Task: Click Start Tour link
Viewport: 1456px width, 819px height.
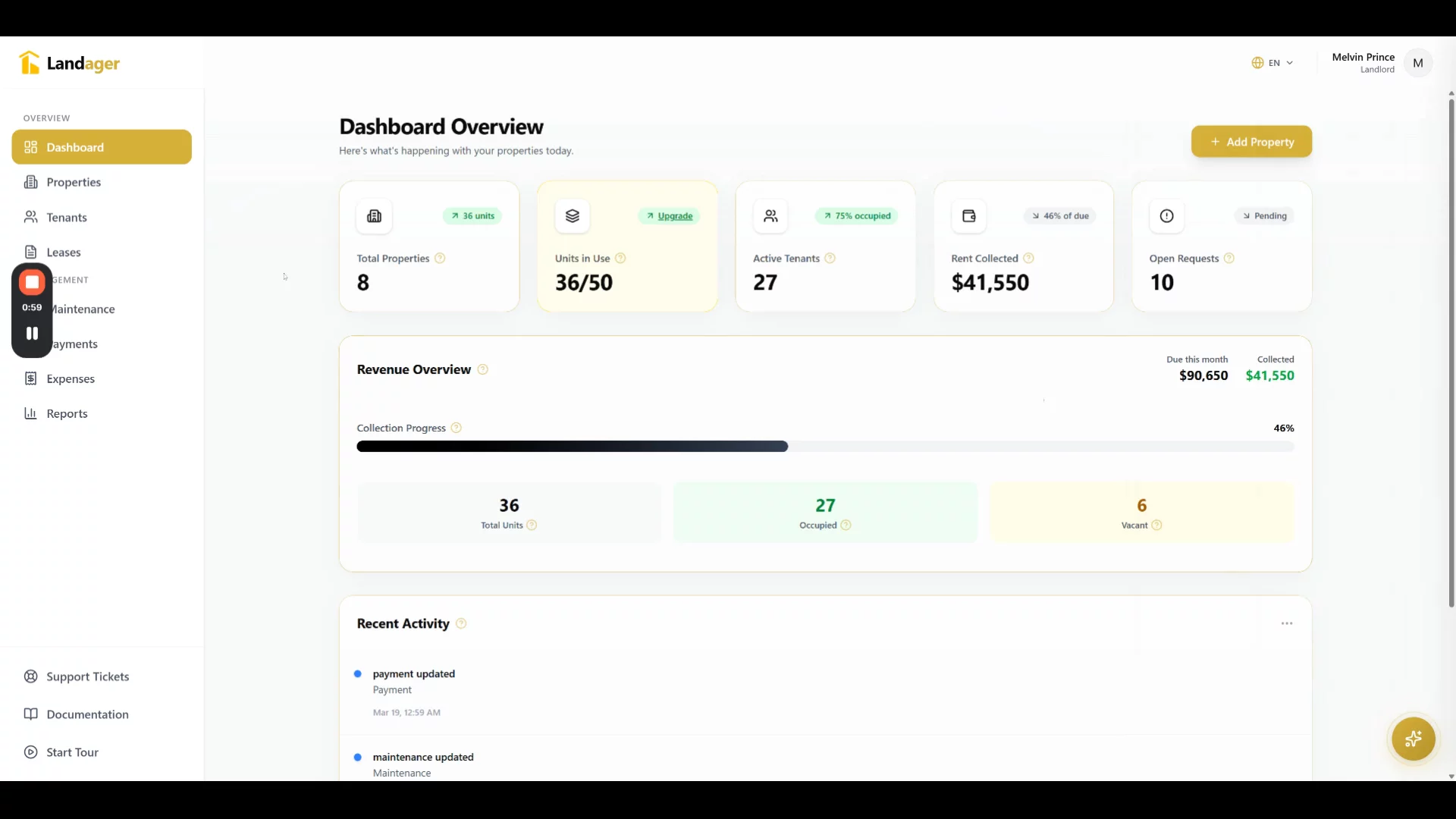Action: (102, 752)
